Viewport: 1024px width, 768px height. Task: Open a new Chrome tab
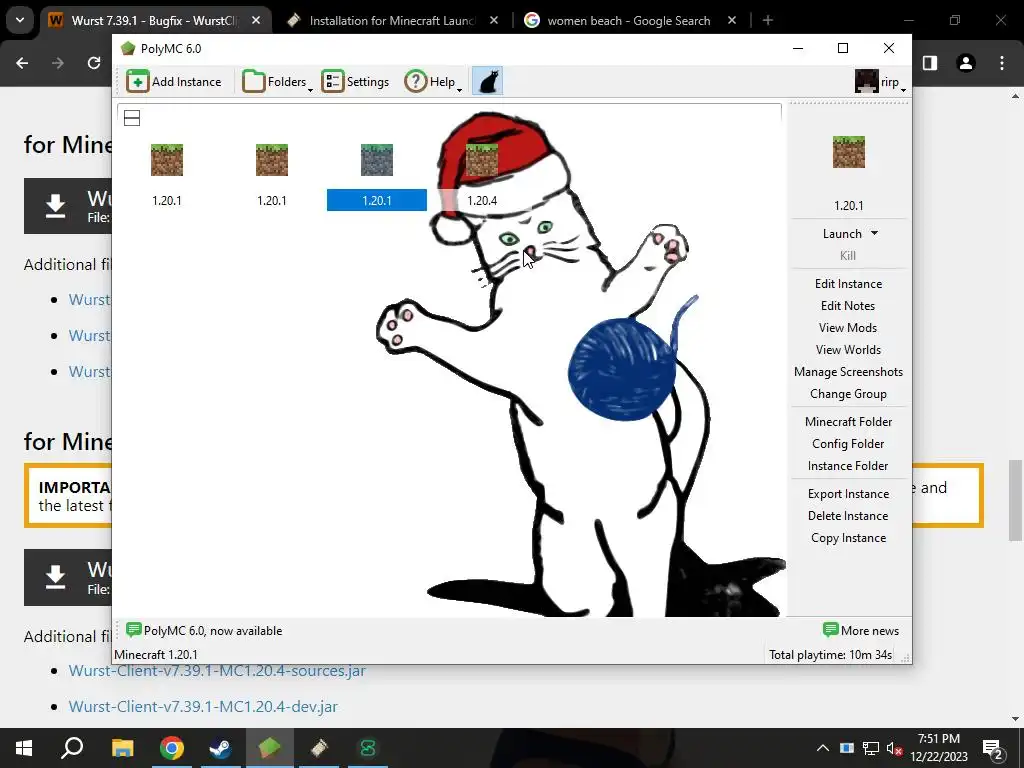coord(768,20)
